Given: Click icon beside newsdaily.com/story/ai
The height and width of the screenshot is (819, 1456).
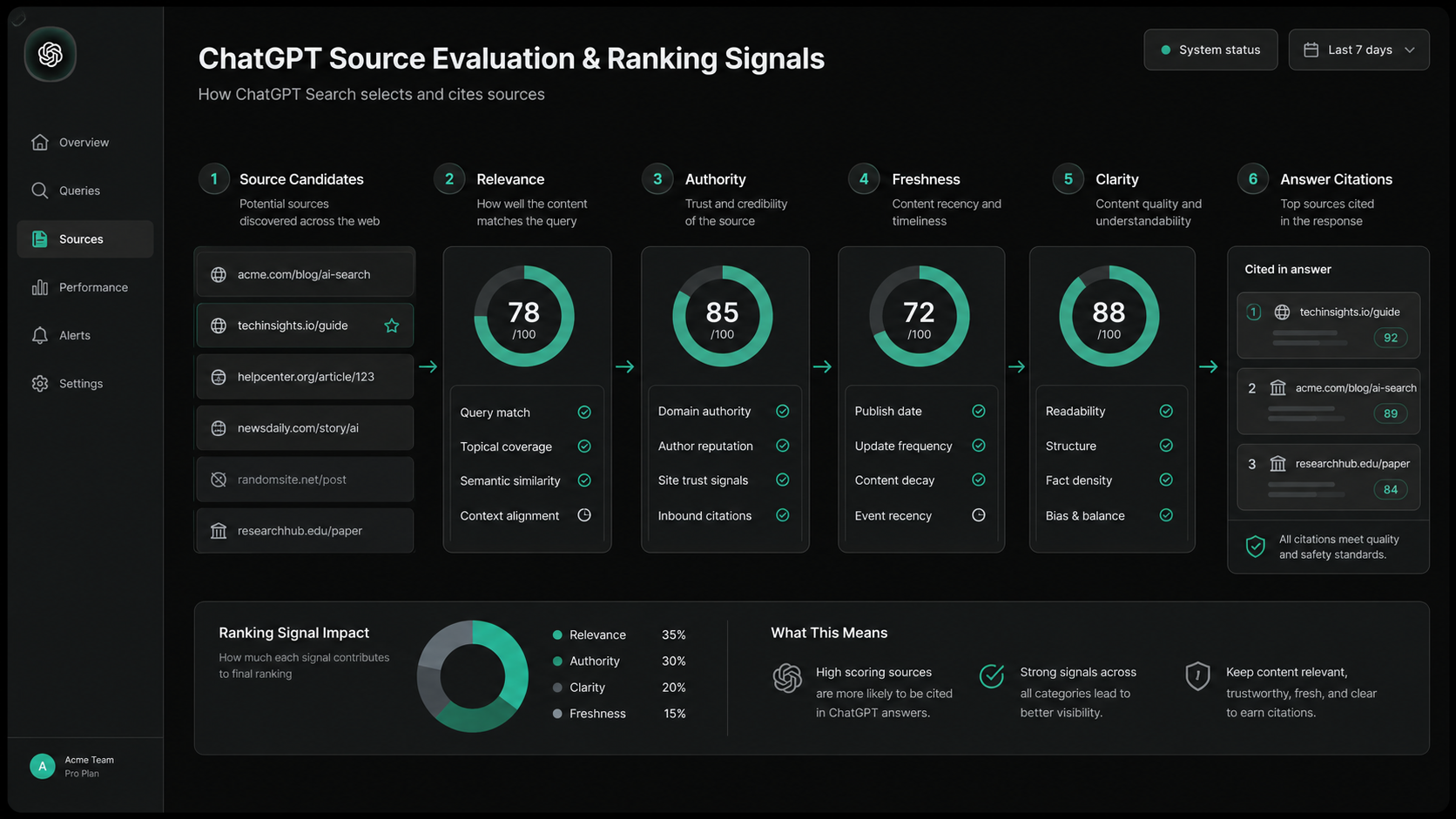Looking at the screenshot, I should click(219, 428).
